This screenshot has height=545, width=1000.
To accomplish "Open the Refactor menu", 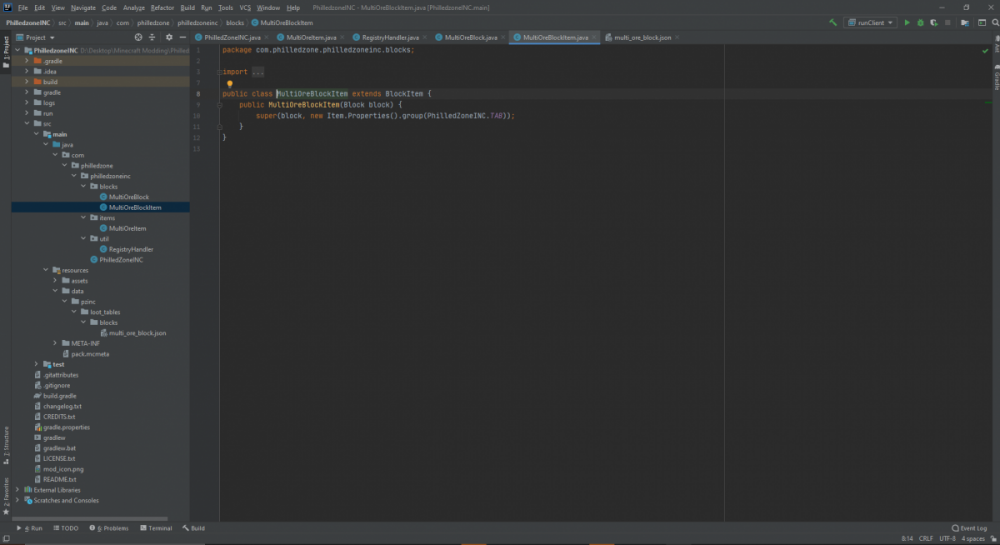I will (x=162, y=8).
